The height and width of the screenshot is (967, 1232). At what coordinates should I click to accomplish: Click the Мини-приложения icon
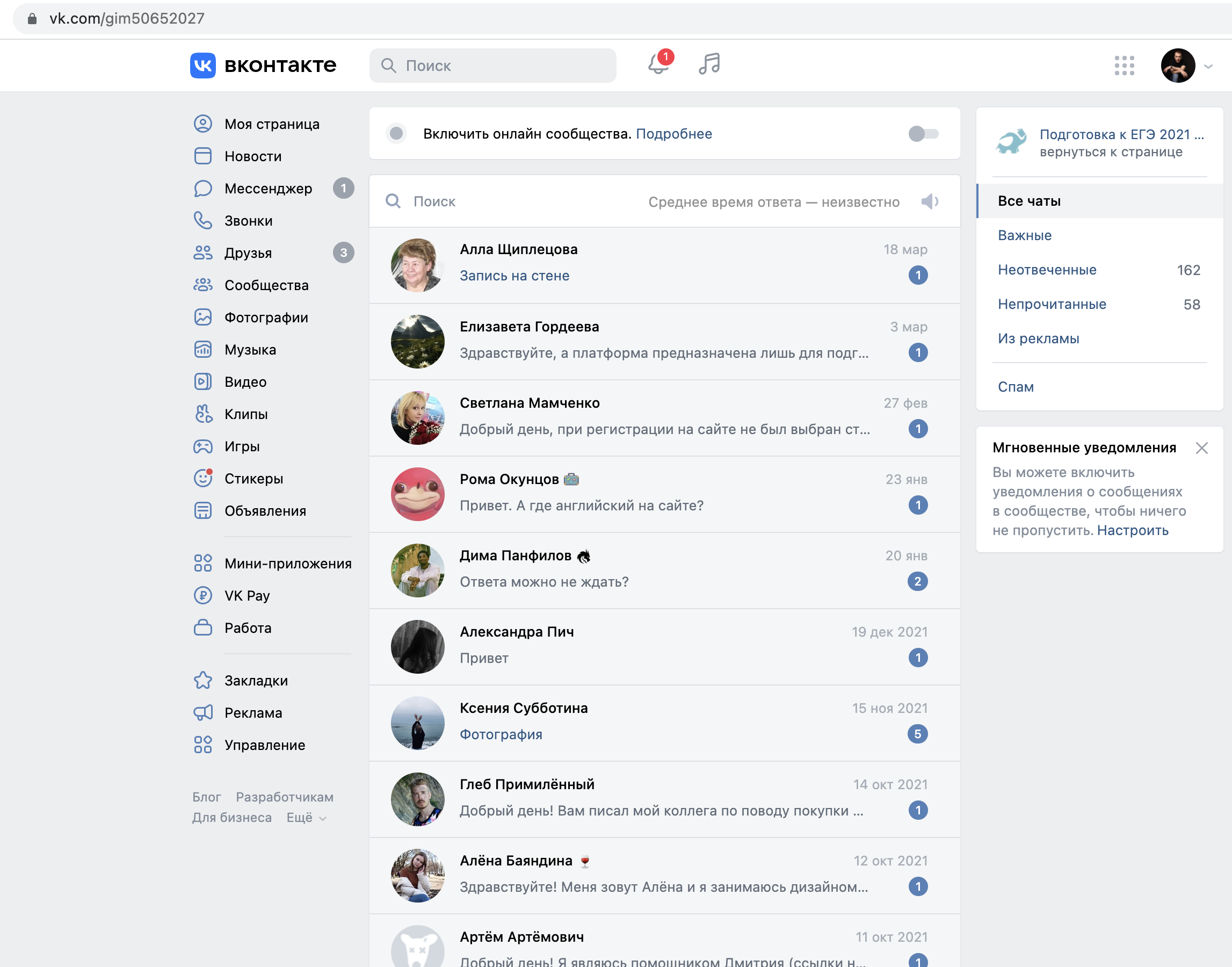(202, 563)
